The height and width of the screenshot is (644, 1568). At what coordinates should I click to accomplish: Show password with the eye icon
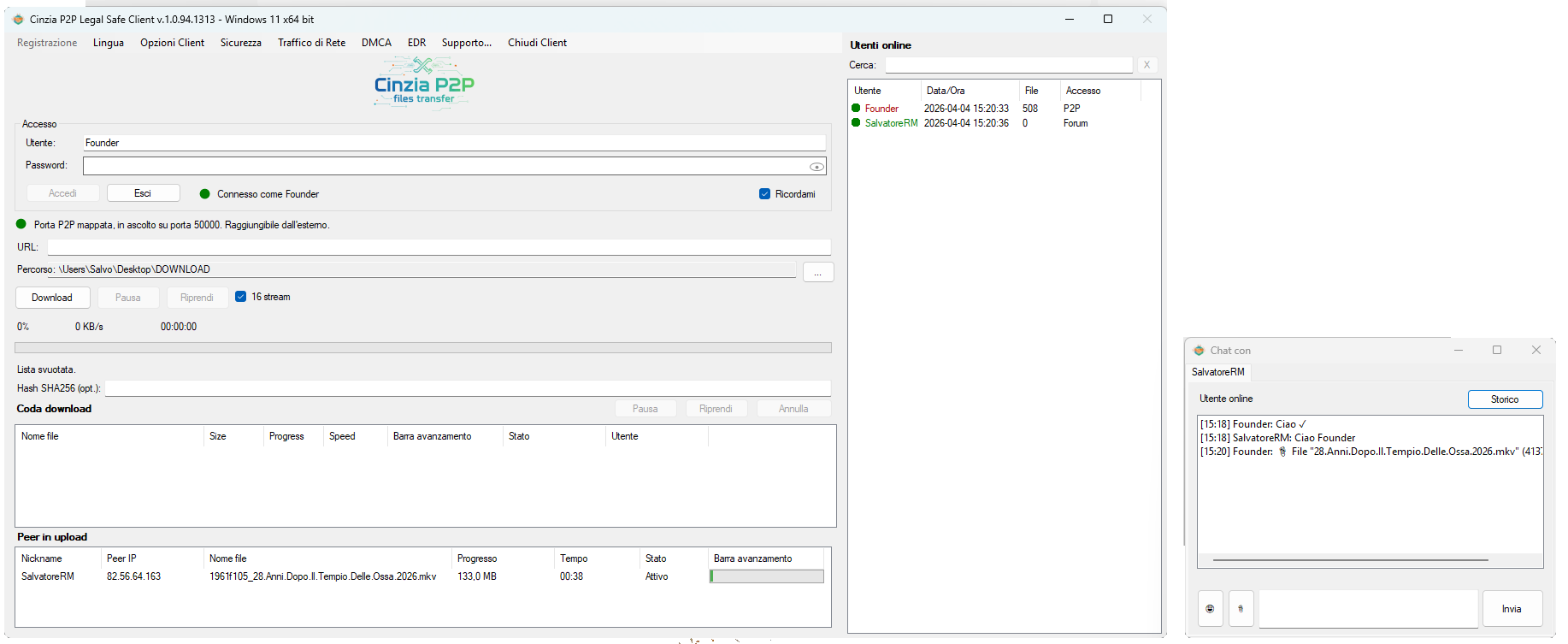(x=816, y=167)
